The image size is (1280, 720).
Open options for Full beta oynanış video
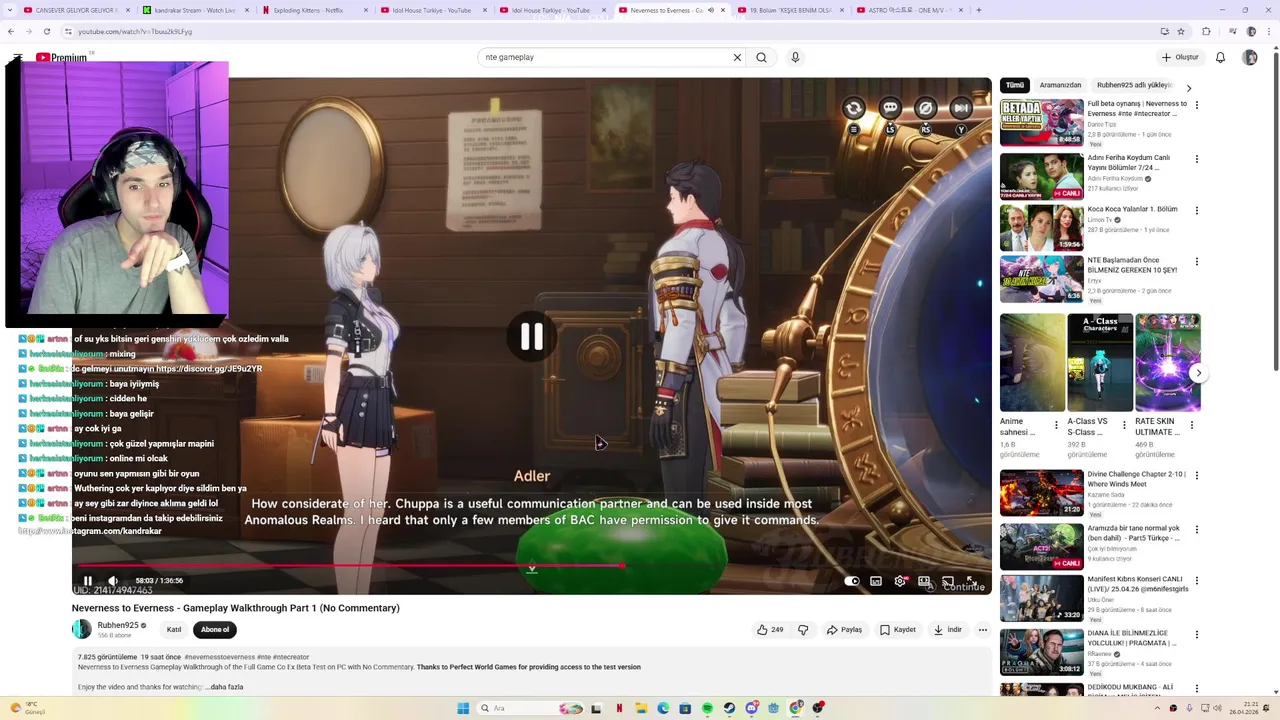point(1196,105)
